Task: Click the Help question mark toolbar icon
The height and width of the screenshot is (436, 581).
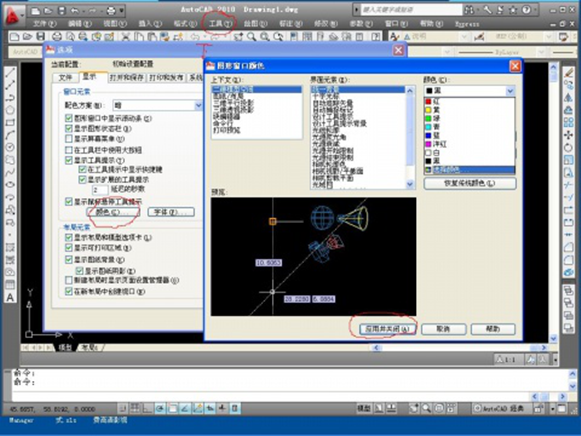Action: click(376, 36)
